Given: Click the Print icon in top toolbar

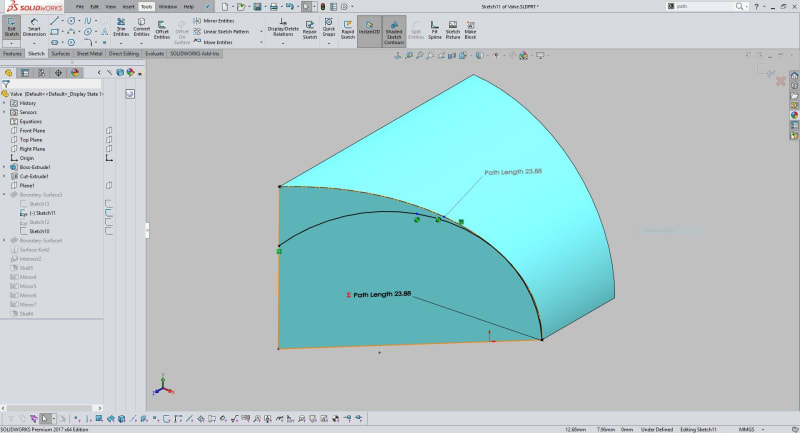Looking at the screenshot, I should 274,7.
